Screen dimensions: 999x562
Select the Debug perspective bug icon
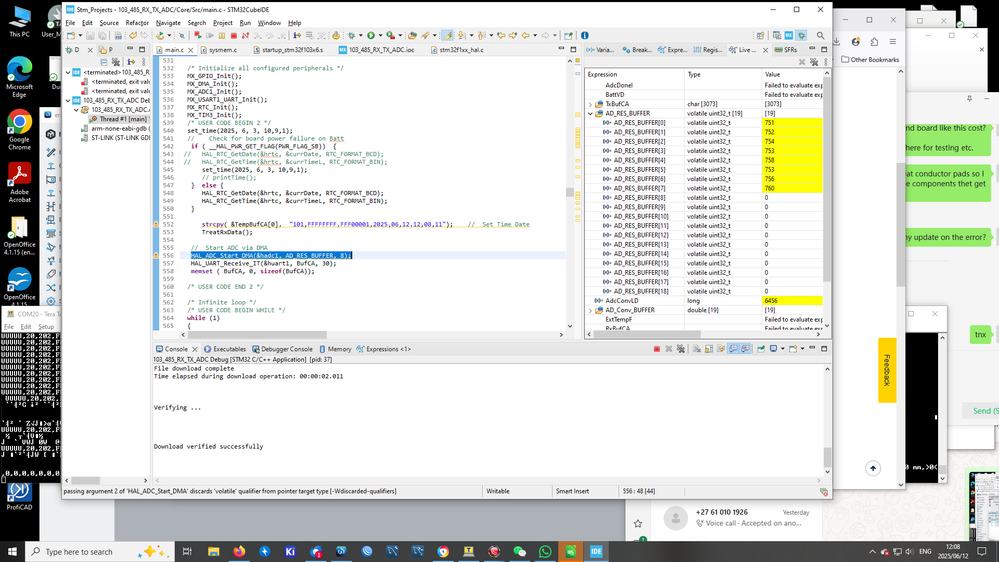pos(801,36)
